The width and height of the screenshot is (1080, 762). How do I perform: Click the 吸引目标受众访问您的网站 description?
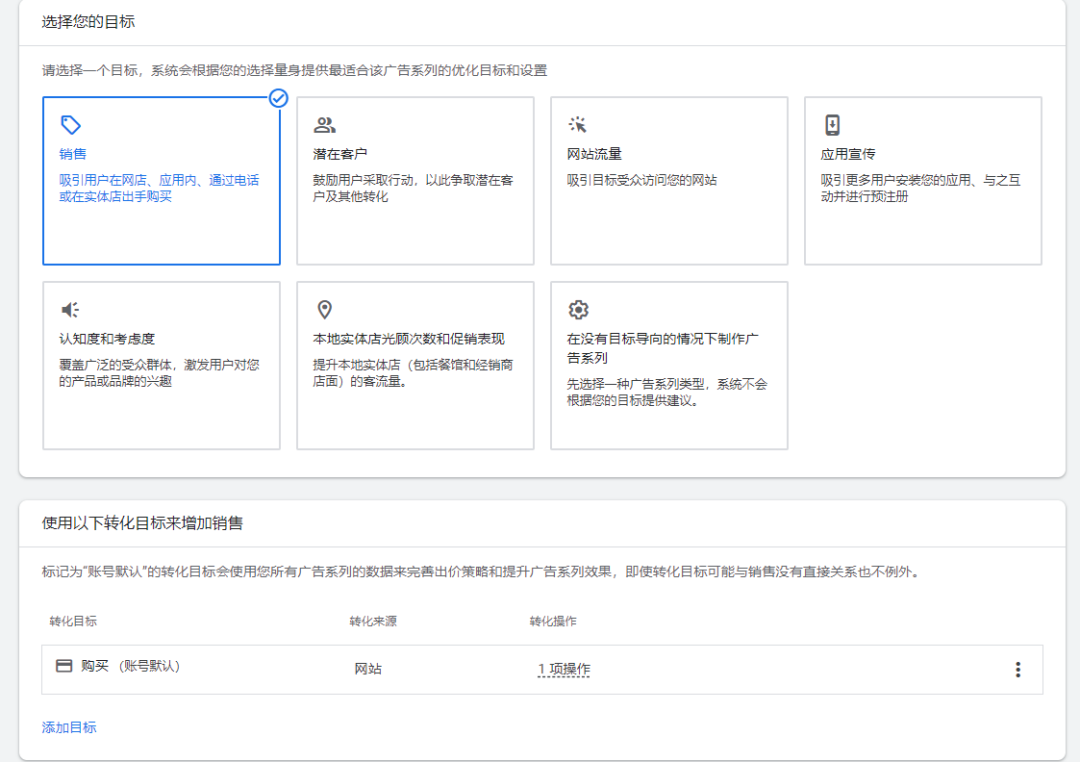click(642, 181)
